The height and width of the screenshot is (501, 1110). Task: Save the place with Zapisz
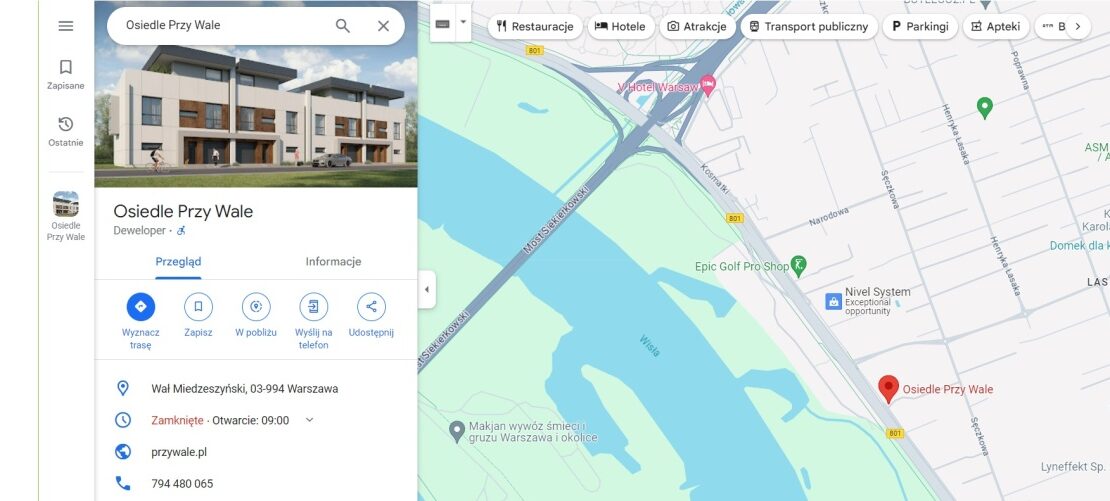click(198, 315)
